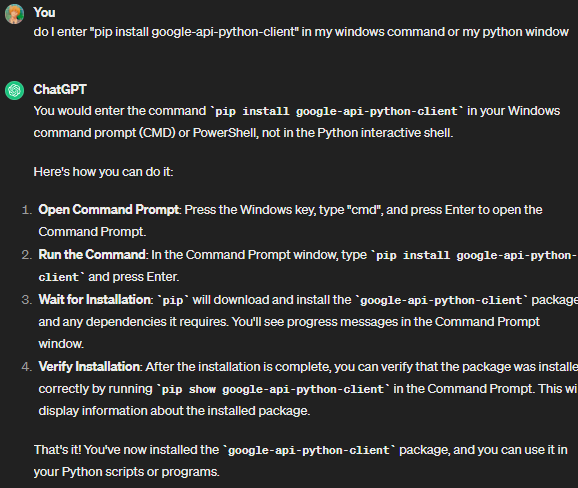Click the inline pip install code in first paragraph
Screen dimensions: 578x488
tap(337, 111)
